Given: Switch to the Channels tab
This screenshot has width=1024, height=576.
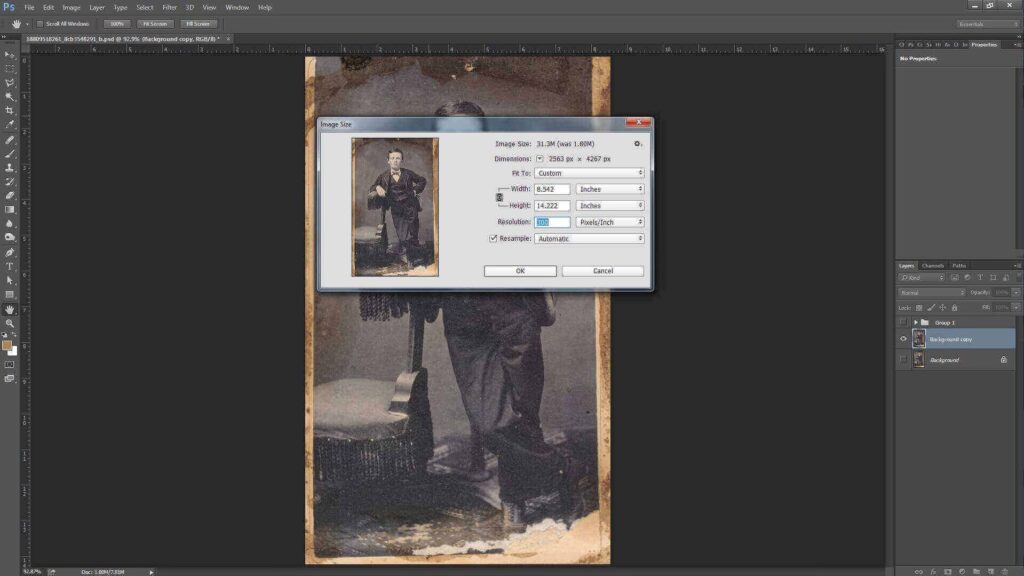Looking at the screenshot, I should (x=932, y=265).
